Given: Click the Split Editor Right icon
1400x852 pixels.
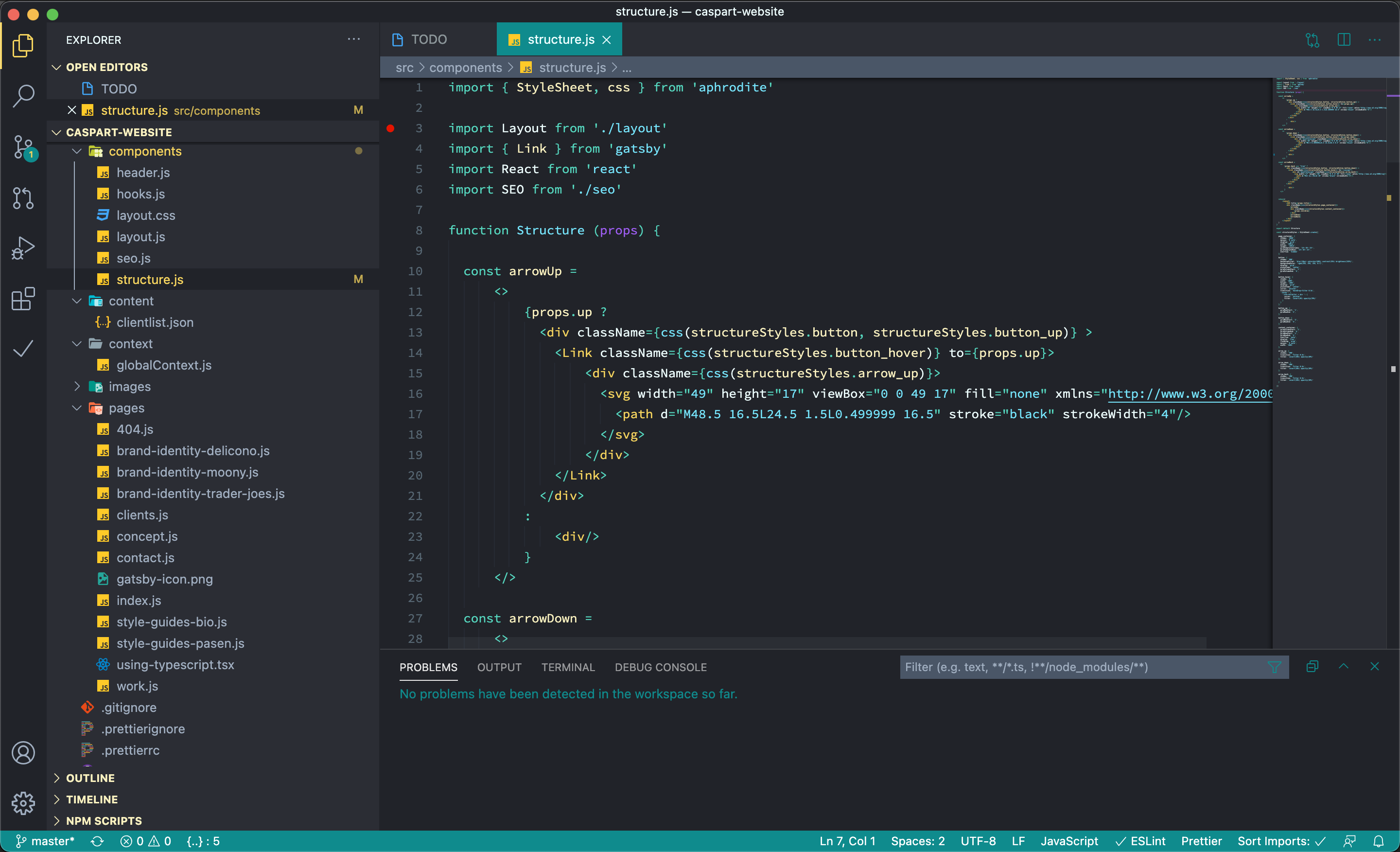Looking at the screenshot, I should click(1343, 40).
